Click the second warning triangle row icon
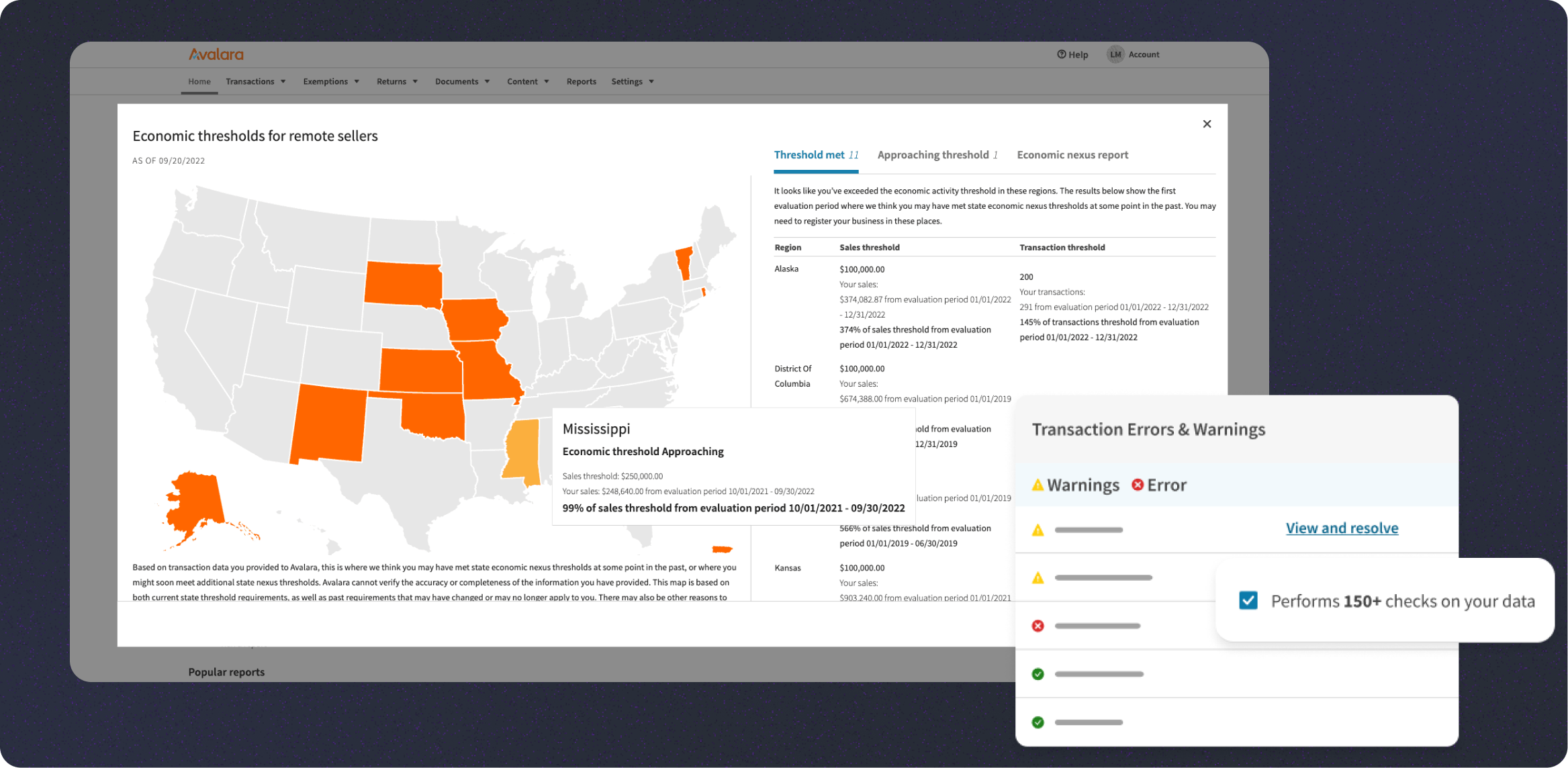 [x=1037, y=578]
